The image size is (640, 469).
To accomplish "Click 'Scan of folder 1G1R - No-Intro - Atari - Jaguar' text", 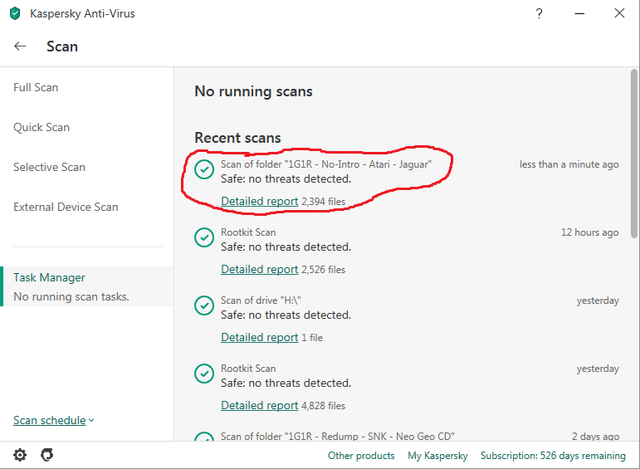I will [326, 164].
